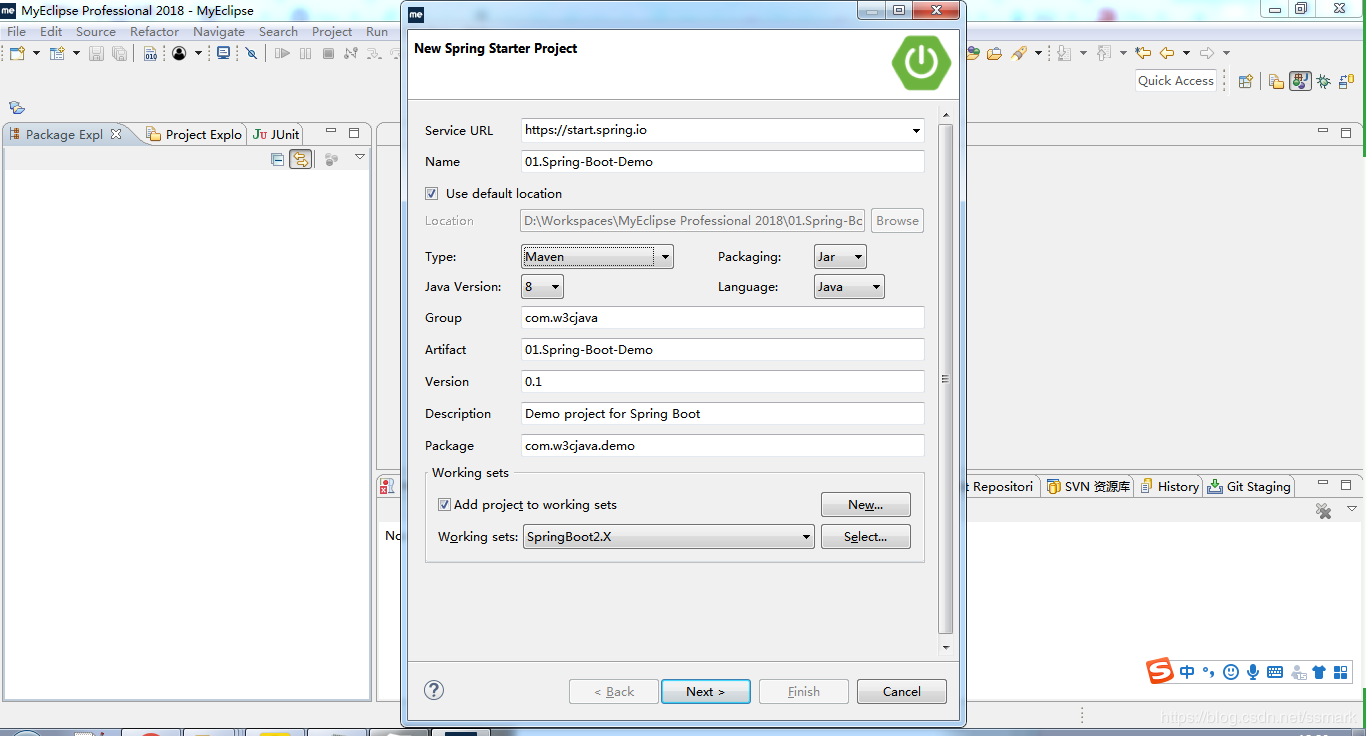
Task: Click the Next button
Action: [x=705, y=692]
